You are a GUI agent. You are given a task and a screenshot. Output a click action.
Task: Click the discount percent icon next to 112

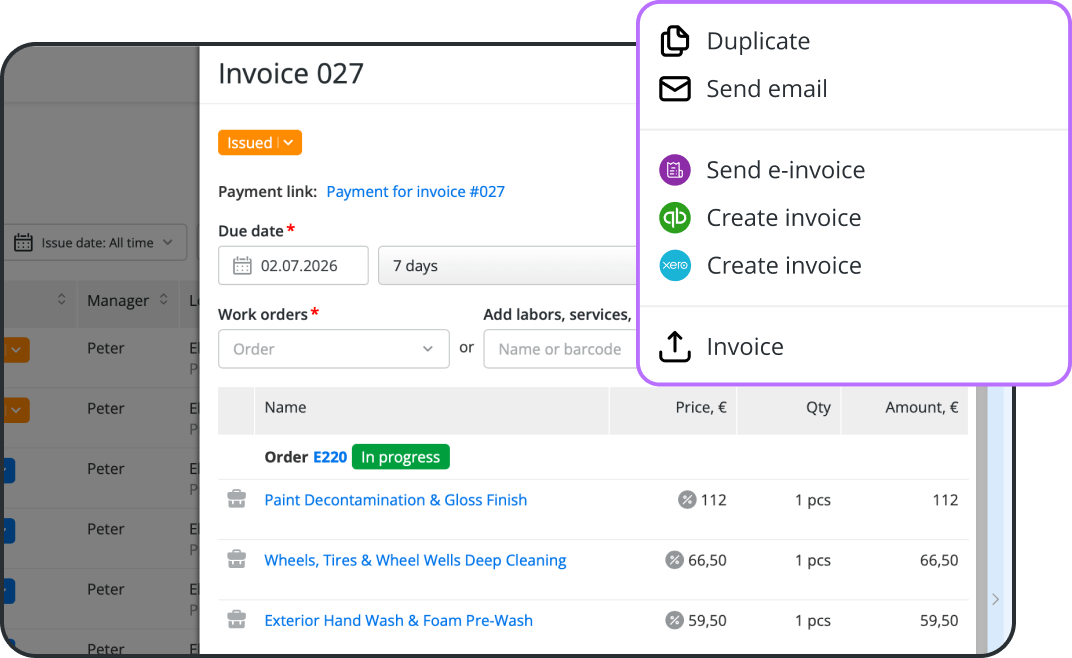(687, 500)
